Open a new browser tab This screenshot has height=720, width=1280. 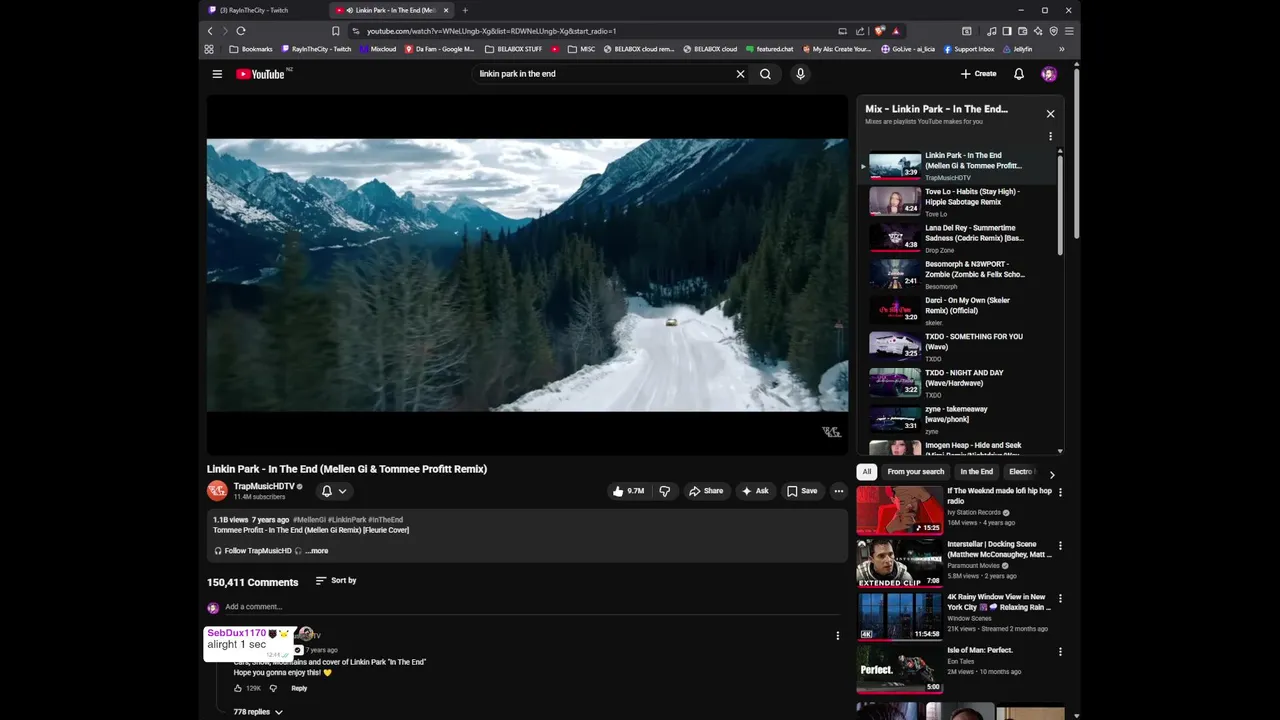465,10
